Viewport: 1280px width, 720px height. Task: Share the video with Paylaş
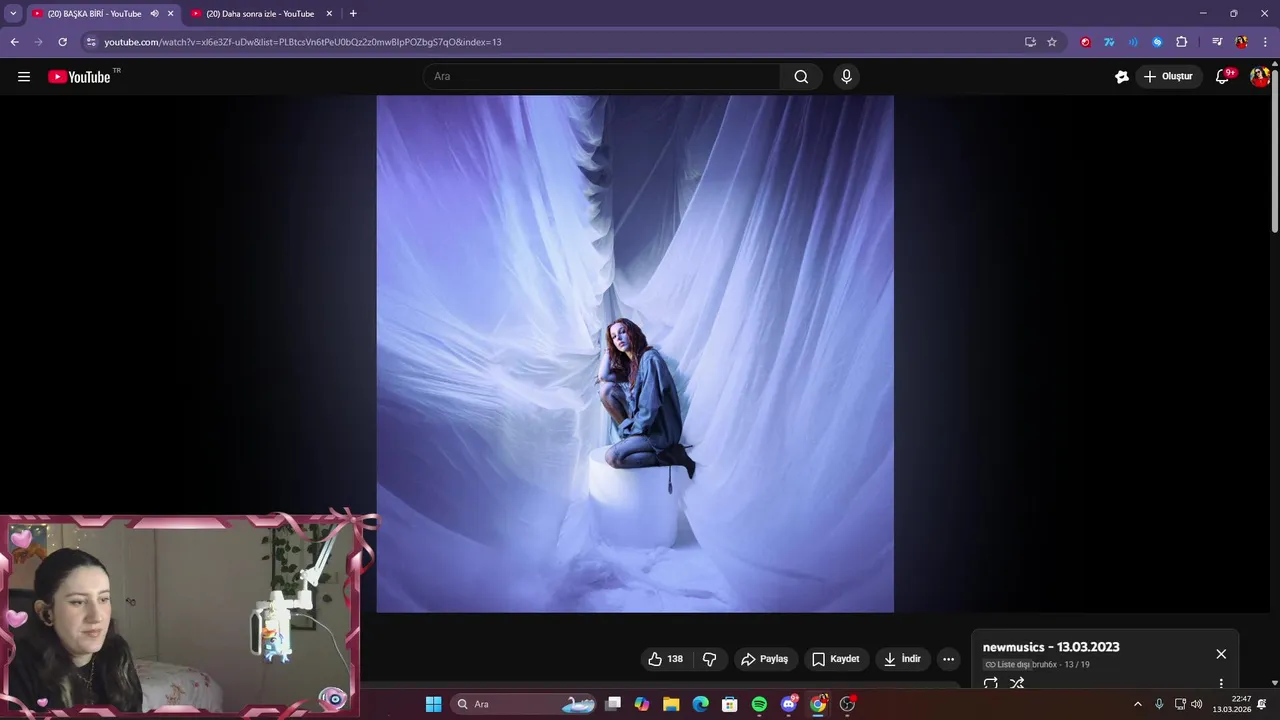click(764, 659)
